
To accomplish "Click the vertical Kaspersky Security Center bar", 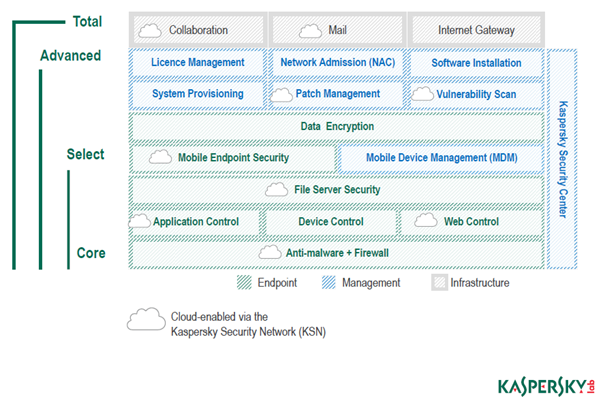I will click(562, 159).
